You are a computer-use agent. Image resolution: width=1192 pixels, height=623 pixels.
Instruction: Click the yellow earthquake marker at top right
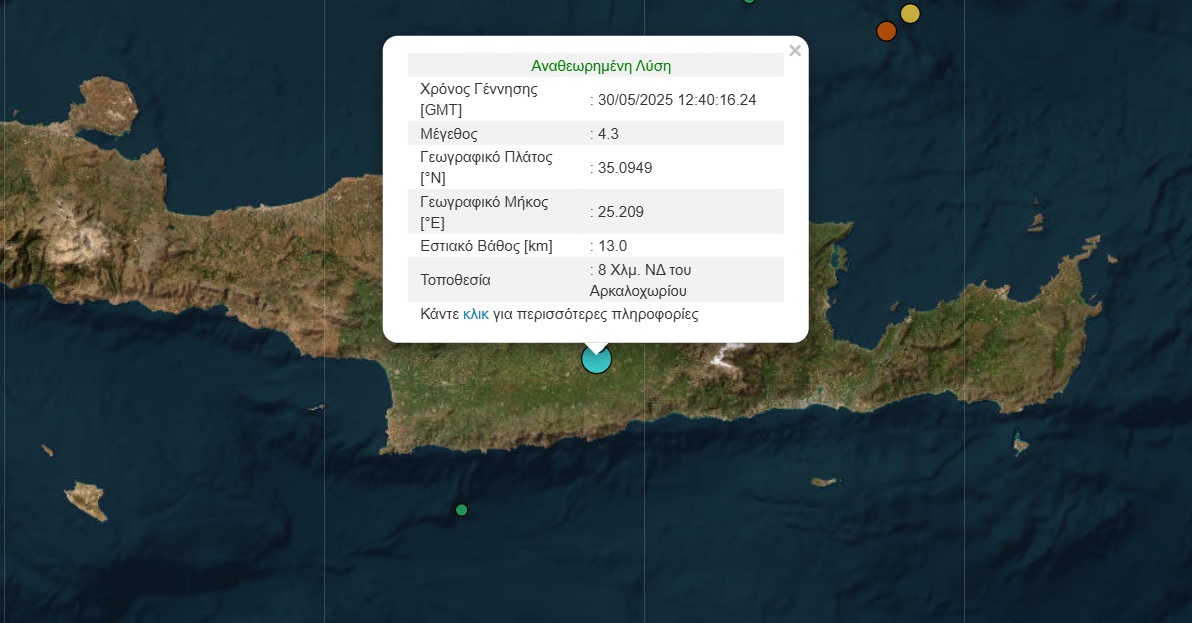(910, 13)
